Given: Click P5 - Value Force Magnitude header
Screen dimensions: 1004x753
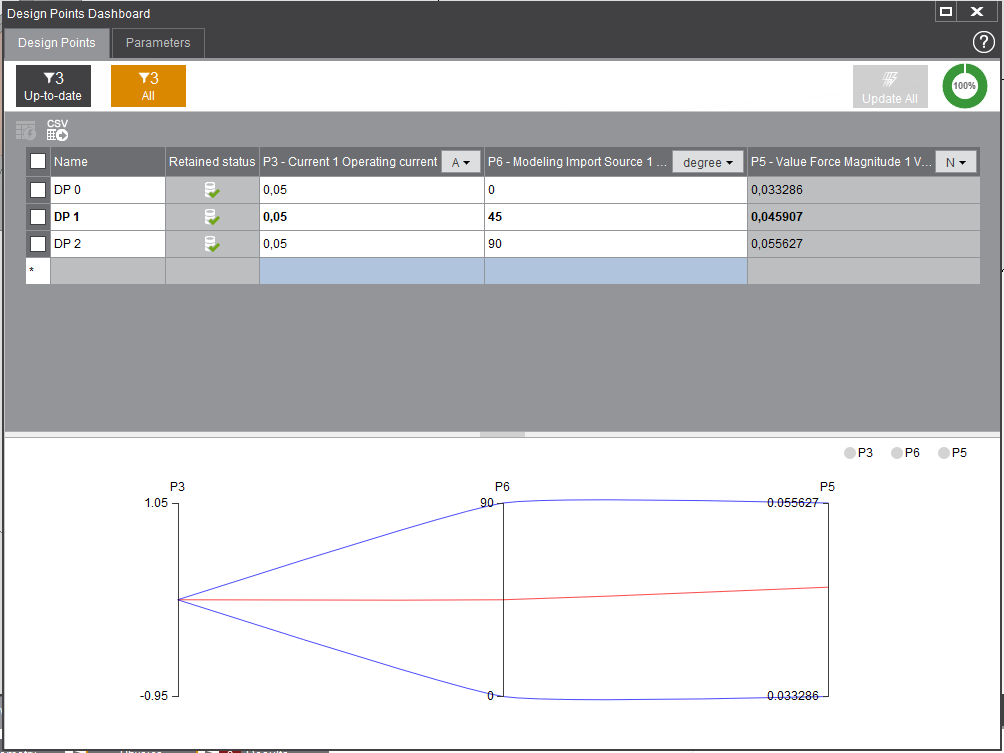Looking at the screenshot, I should (841, 162).
